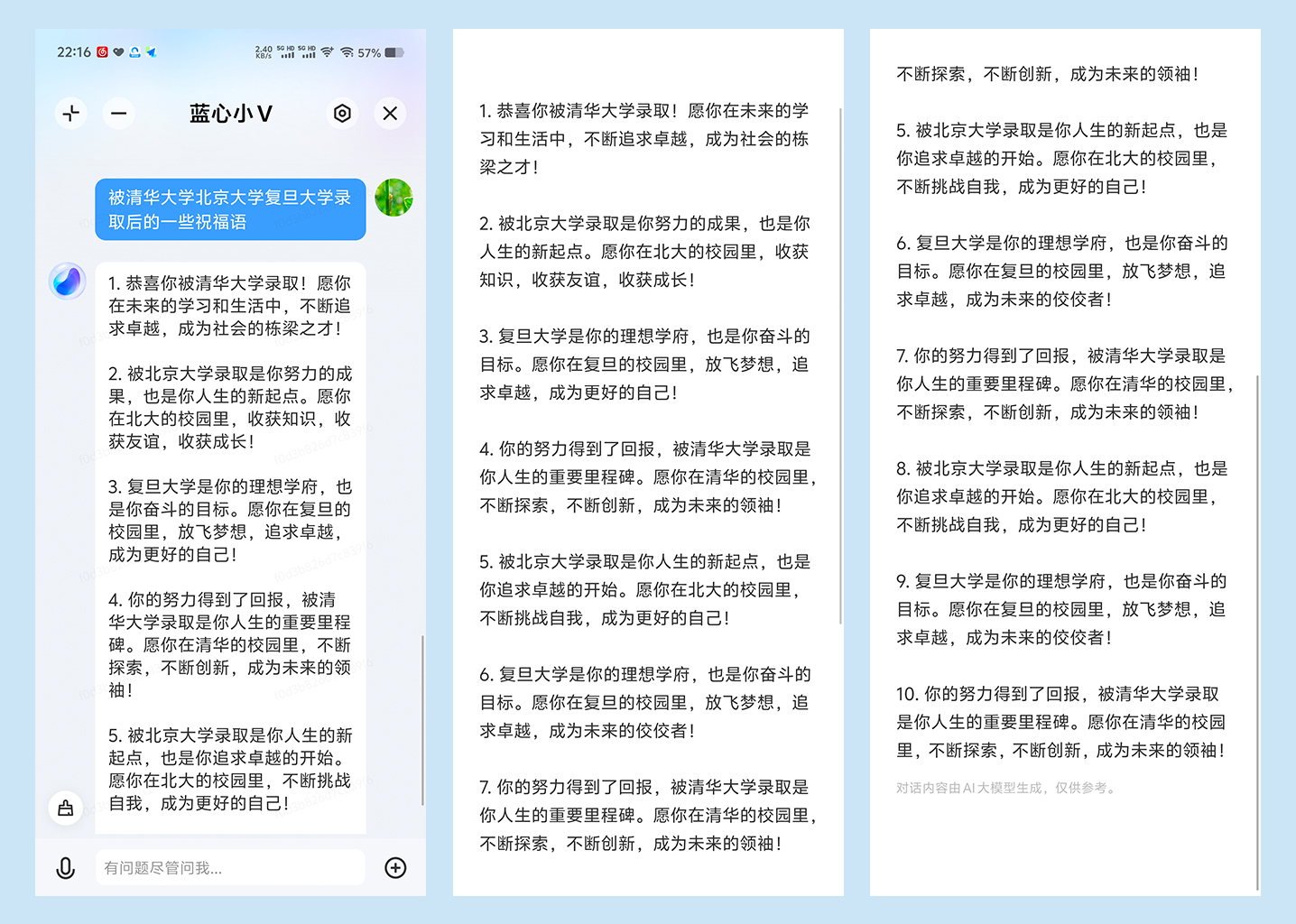Tap item 3 成为更好的自己 复旦 in middle panel

click(644, 364)
